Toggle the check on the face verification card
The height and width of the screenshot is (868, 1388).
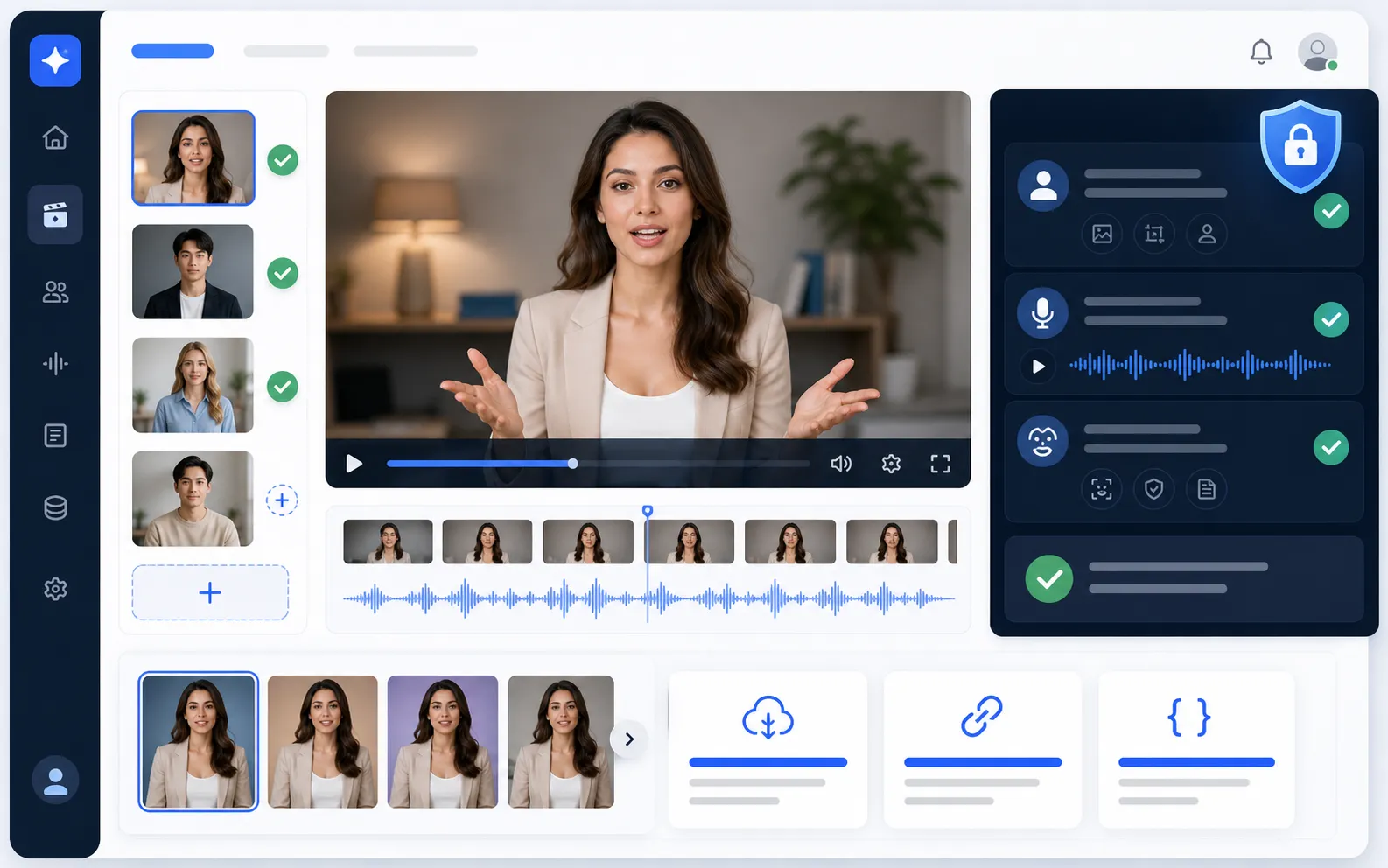pyautogui.click(x=1331, y=447)
